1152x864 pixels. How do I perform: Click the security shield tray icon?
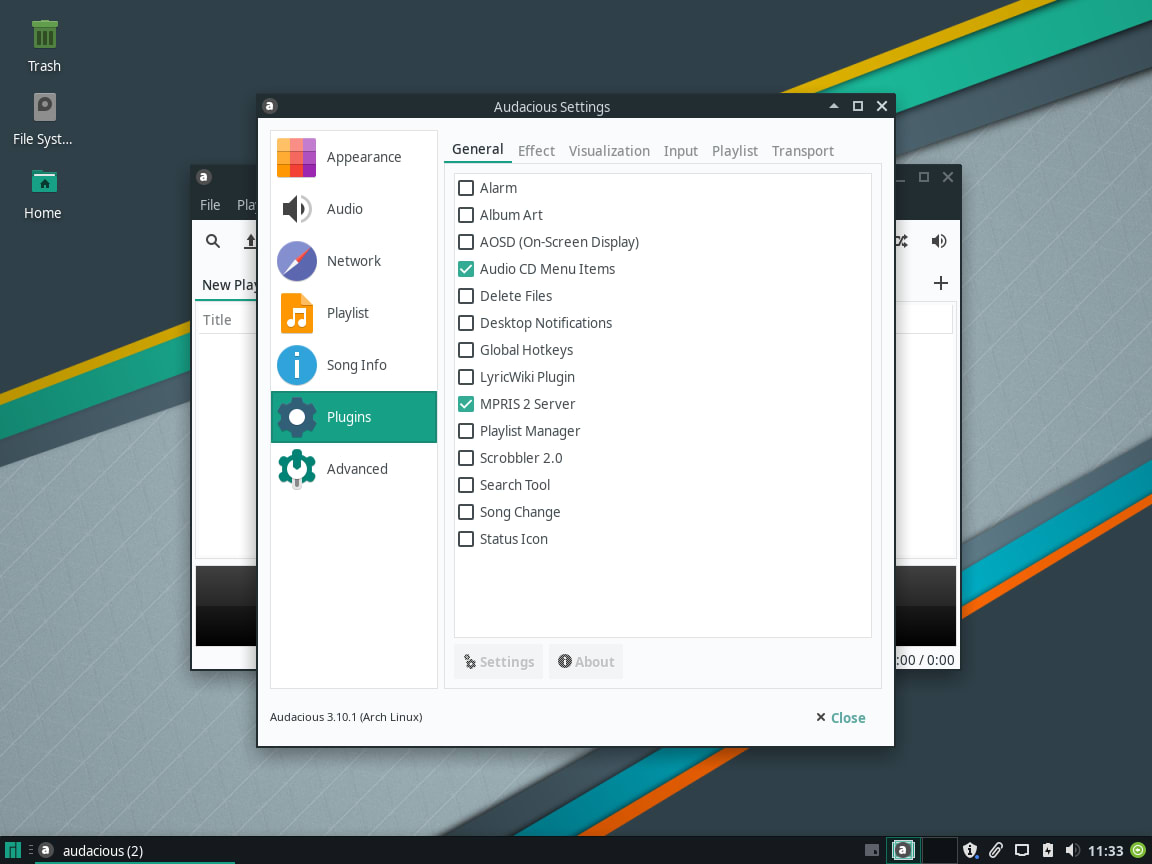970,850
